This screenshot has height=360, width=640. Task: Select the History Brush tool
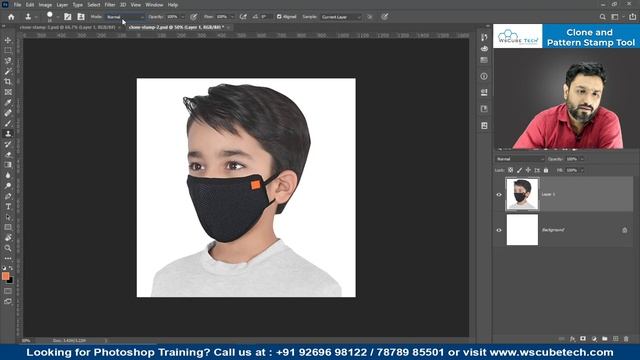coord(8,144)
